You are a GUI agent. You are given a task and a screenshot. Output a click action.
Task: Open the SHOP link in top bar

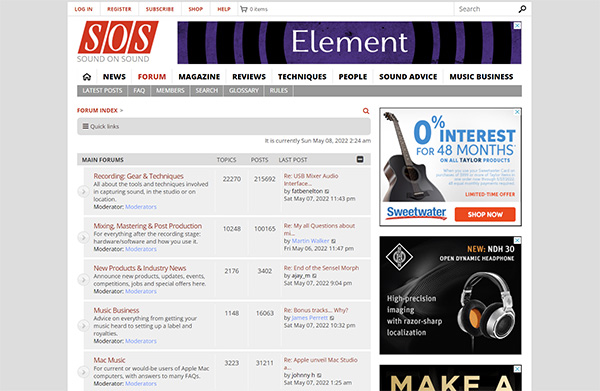point(196,9)
